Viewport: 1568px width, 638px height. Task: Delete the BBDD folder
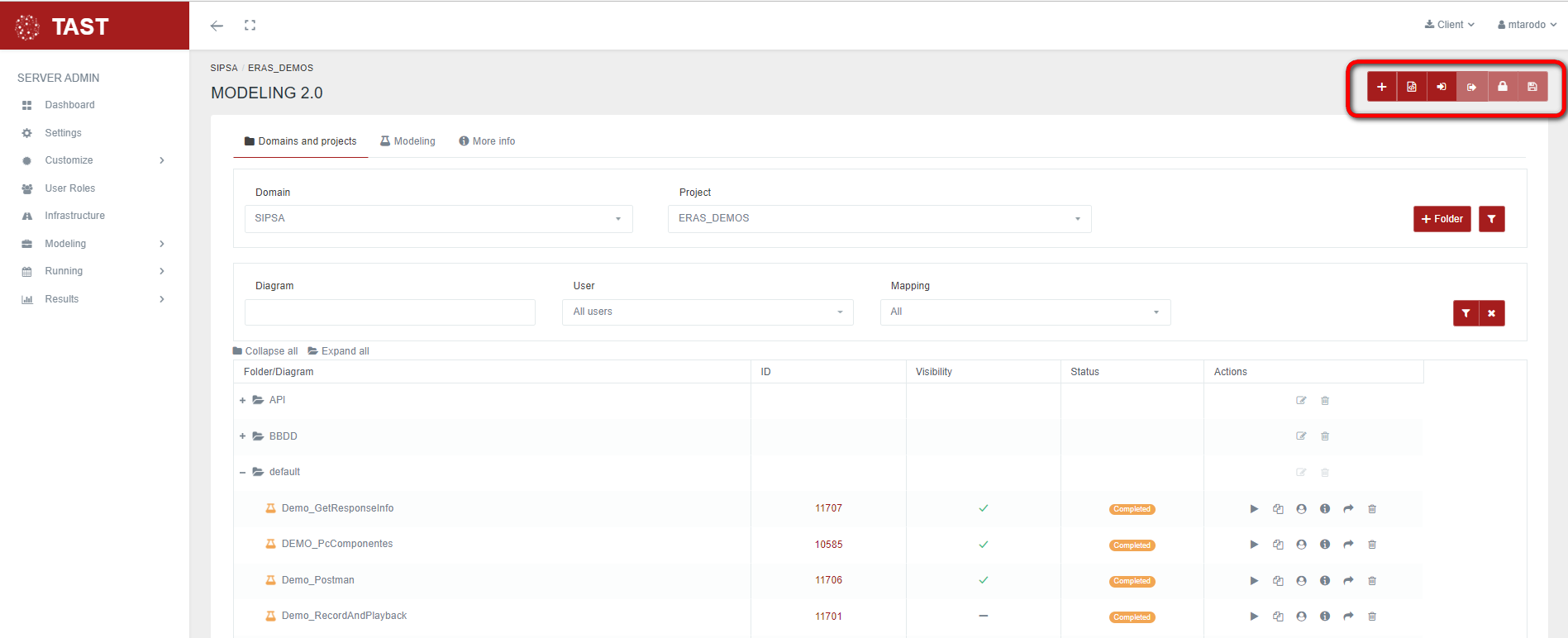point(1325,436)
